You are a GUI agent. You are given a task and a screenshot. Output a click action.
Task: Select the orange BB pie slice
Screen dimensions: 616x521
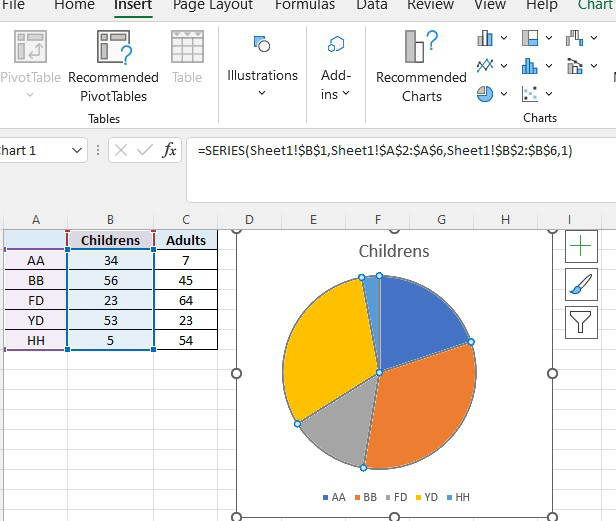coord(424,409)
